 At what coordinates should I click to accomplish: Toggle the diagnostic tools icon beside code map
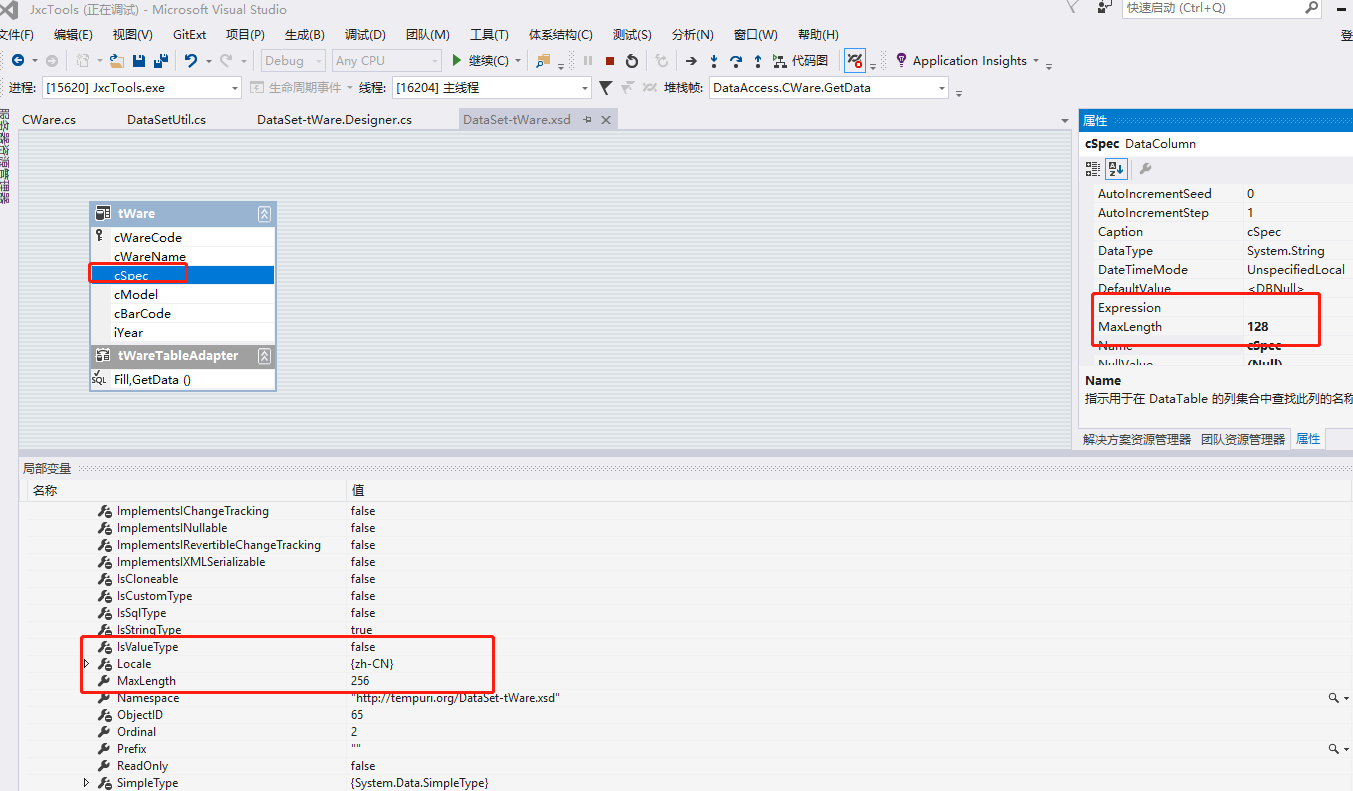pyautogui.click(x=854, y=61)
